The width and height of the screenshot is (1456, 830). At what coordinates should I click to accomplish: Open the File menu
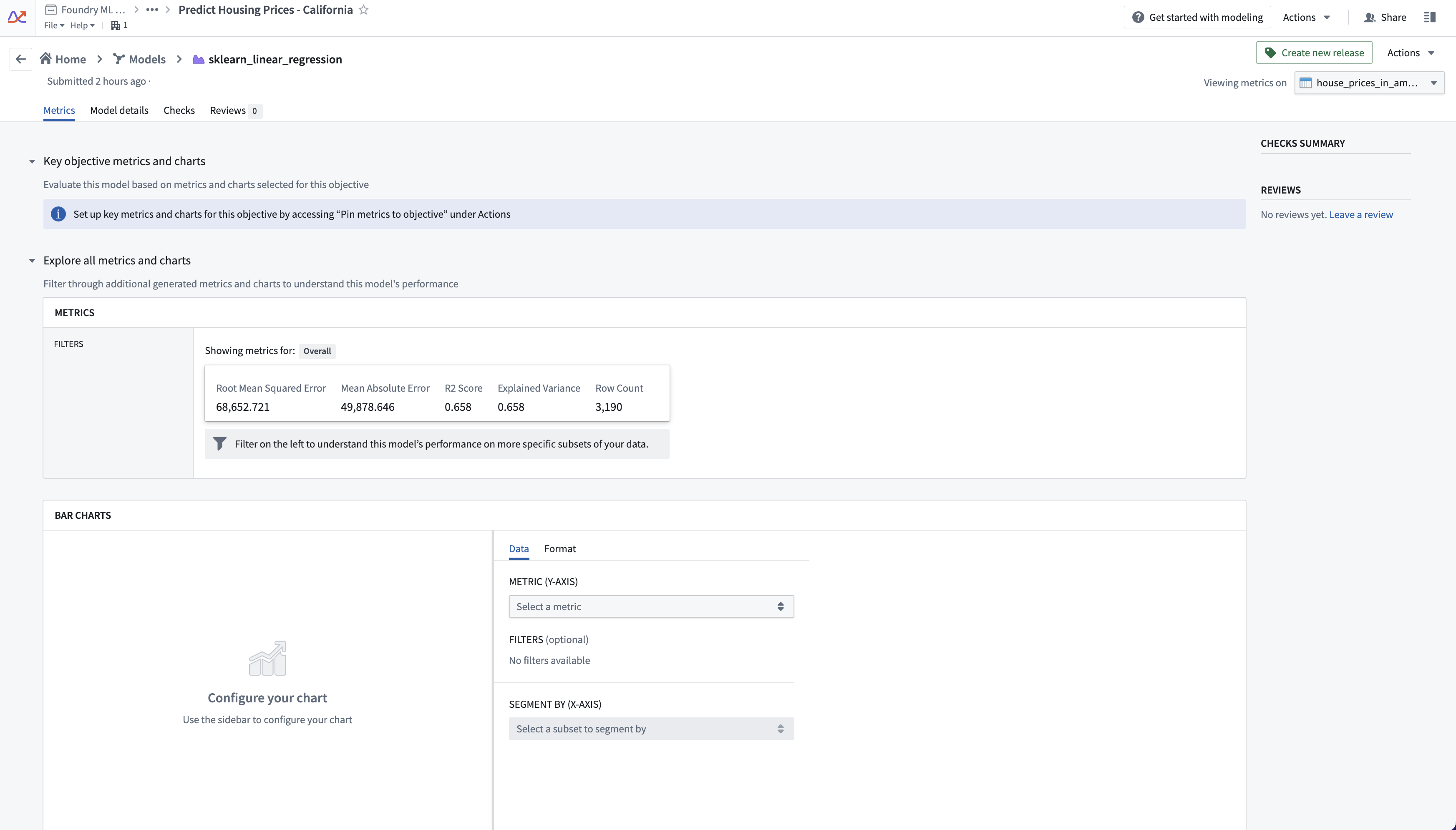(54, 25)
